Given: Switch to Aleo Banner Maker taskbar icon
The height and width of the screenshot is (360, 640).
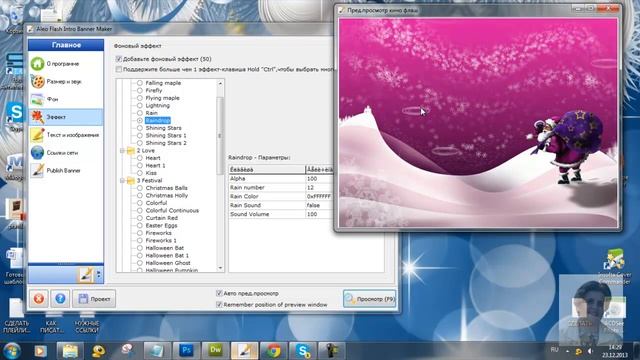Looking at the screenshot, I should [x=244, y=351].
